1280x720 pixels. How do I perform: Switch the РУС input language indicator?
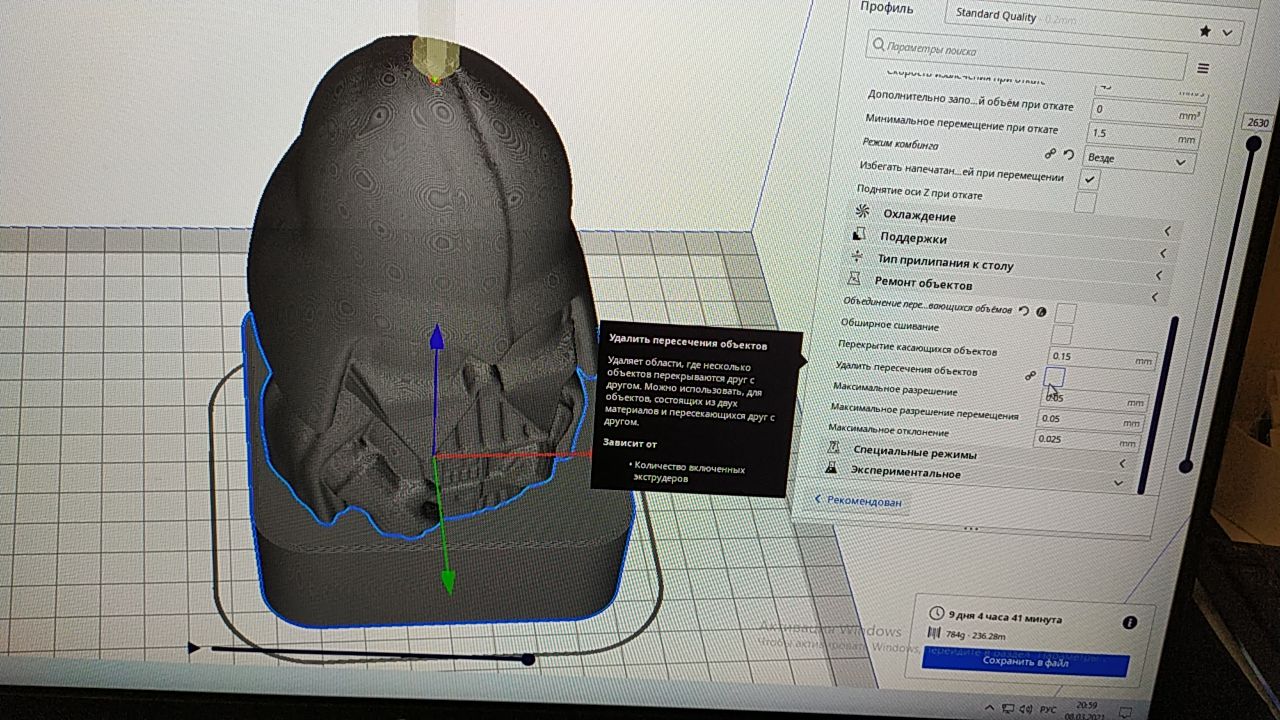(x=1049, y=710)
